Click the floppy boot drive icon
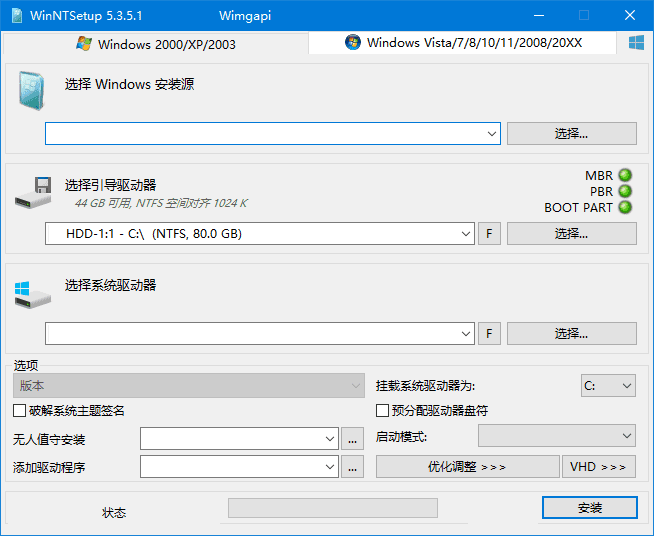This screenshot has height=536, width=654. pyautogui.click(x=33, y=193)
